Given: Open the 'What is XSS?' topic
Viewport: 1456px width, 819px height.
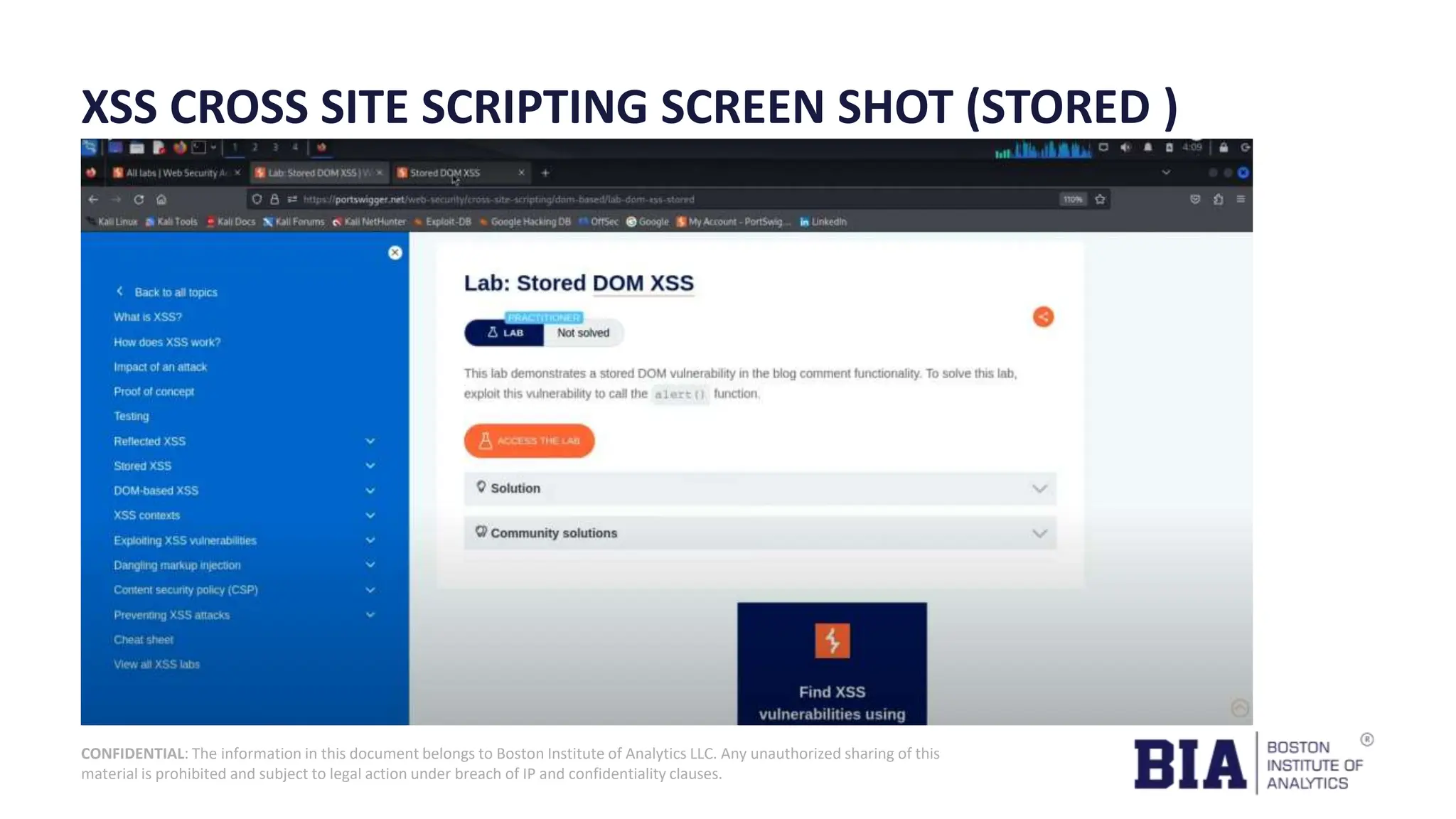Looking at the screenshot, I should (148, 317).
